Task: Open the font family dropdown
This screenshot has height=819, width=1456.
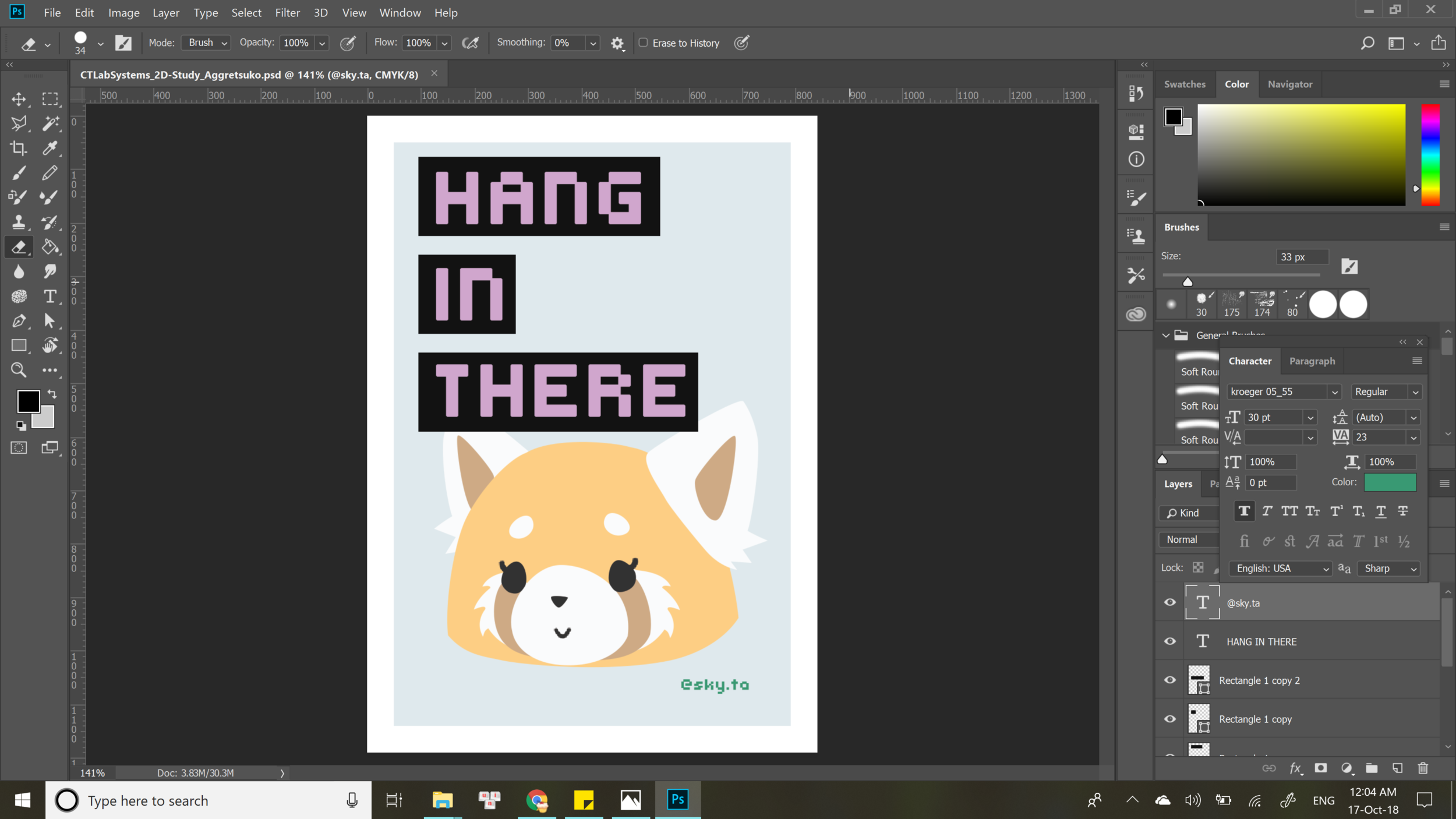Action: tap(1334, 392)
